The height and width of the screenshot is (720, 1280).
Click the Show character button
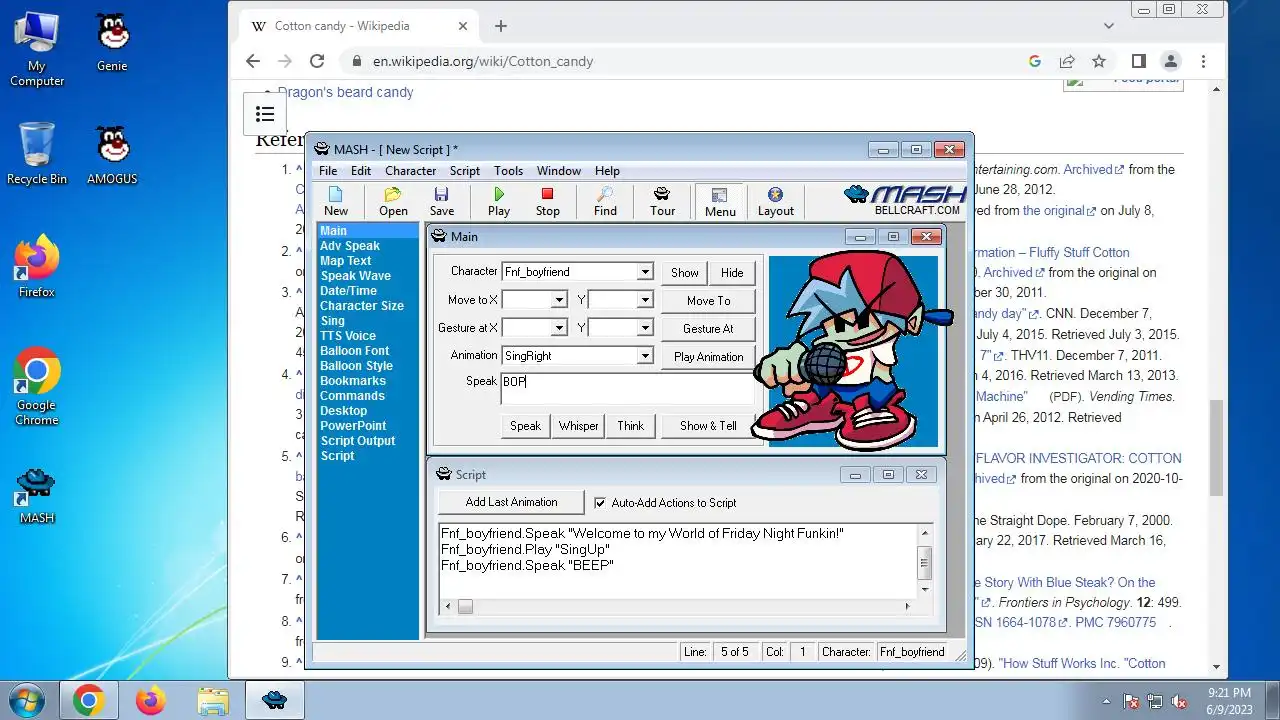(685, 273)
